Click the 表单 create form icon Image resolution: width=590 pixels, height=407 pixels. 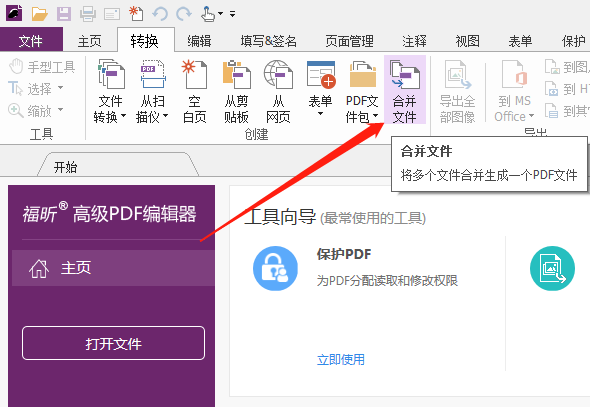coord(321,74)
